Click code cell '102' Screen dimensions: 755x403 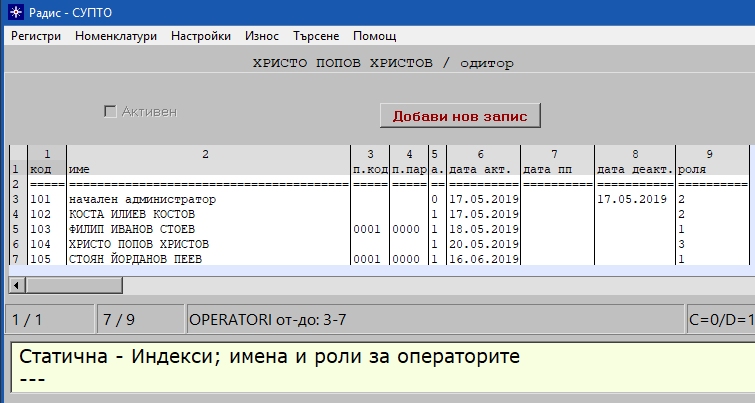[x=47, y=214]
